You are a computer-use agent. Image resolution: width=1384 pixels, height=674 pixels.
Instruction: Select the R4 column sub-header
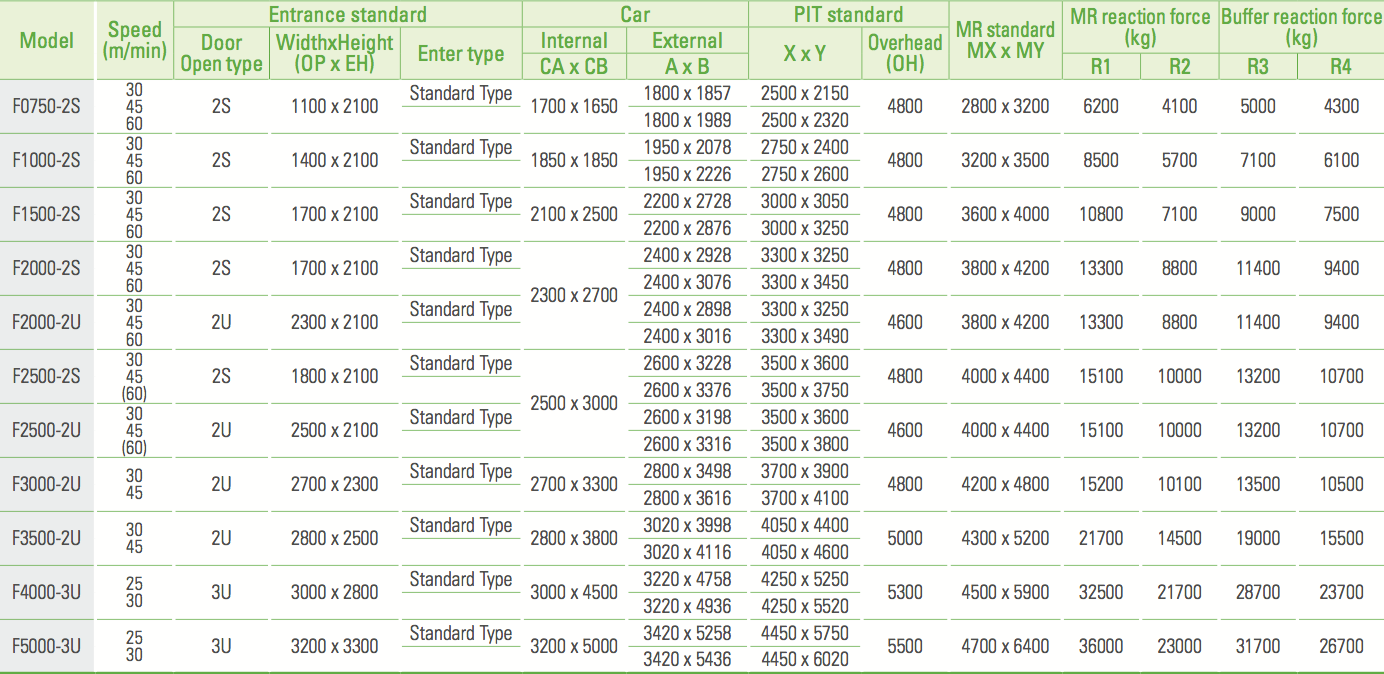(x=1341, y=67)
